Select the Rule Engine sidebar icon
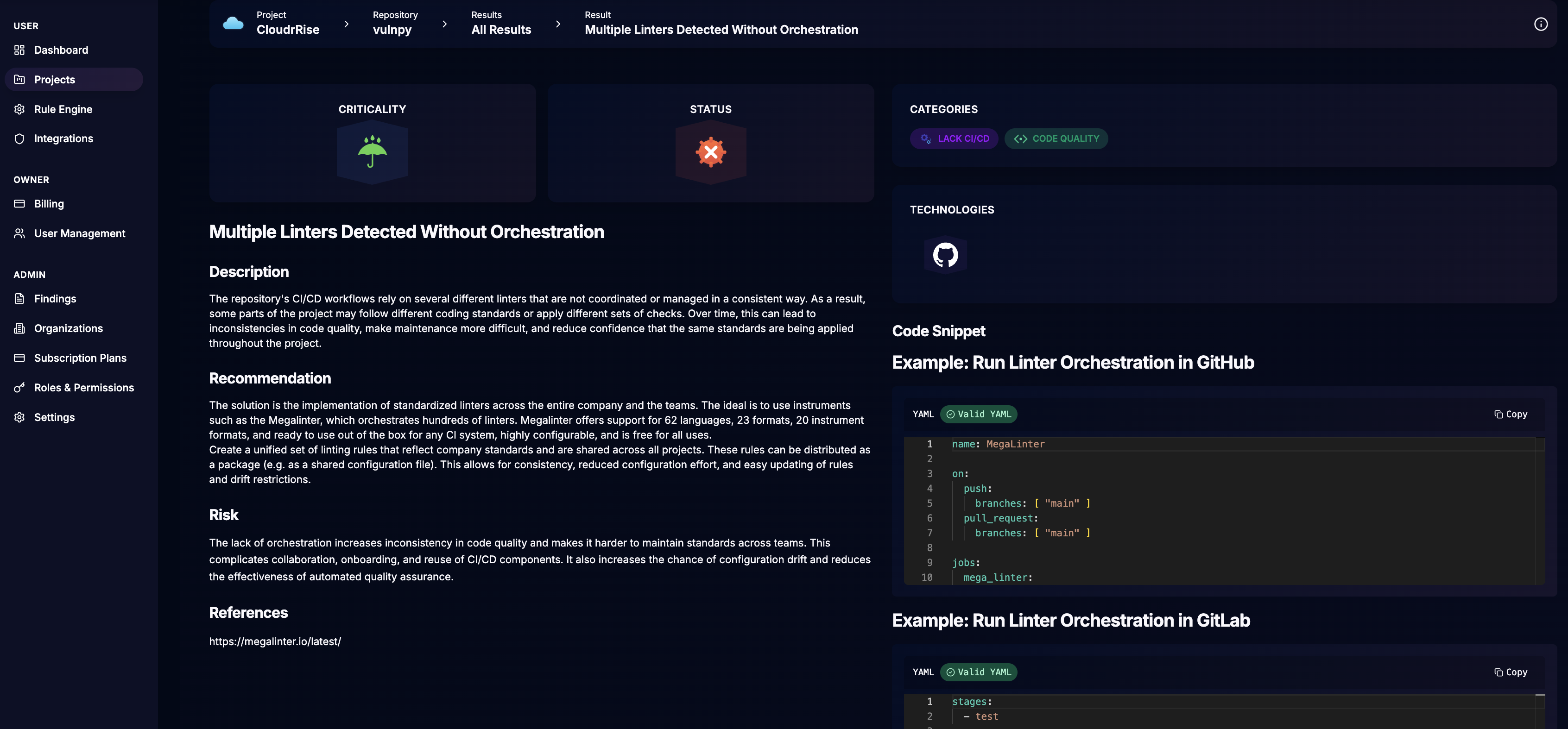1568x729 pixels. (x=19, y=109)
